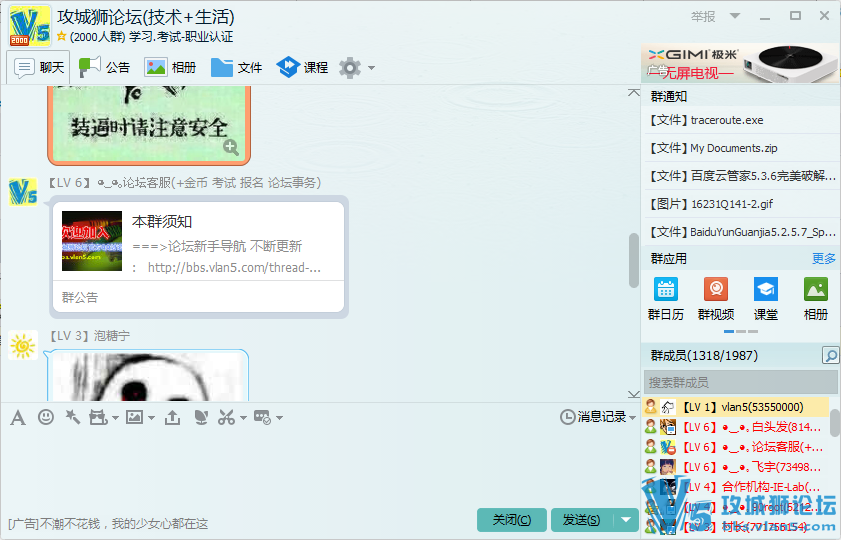Image resolution: width=841 pixels, height=540 pixels.
Task: Switch to the 文件 files tab
Action: [237, 68]
